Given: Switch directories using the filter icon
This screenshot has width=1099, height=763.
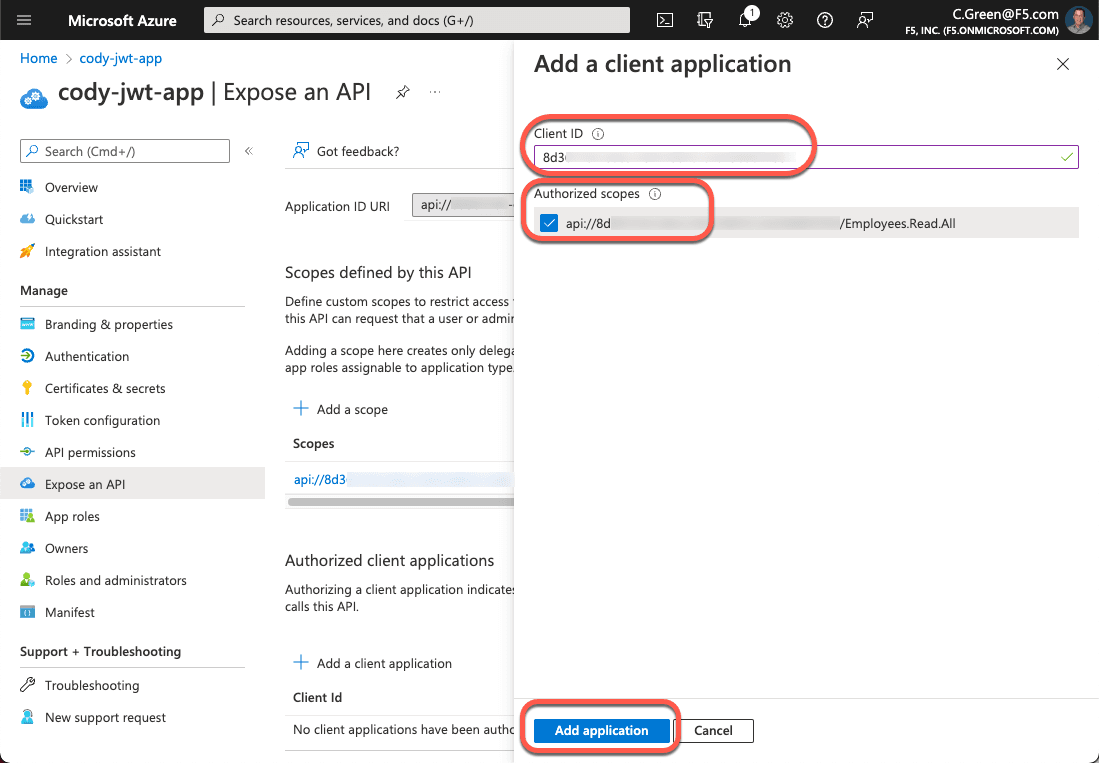Looking at the screenshot, I should [x=705, y=19].
